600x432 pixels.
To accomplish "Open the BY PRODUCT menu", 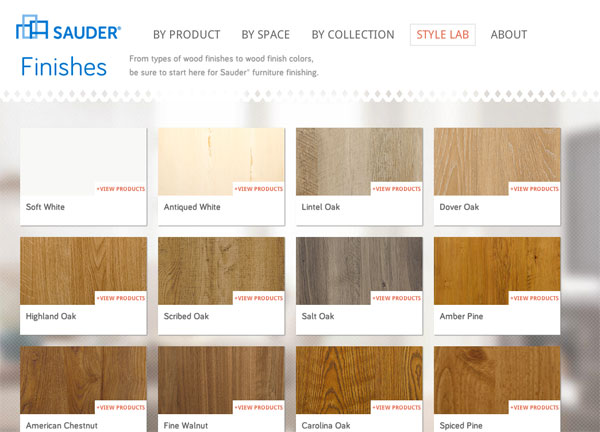I will 187,35.
